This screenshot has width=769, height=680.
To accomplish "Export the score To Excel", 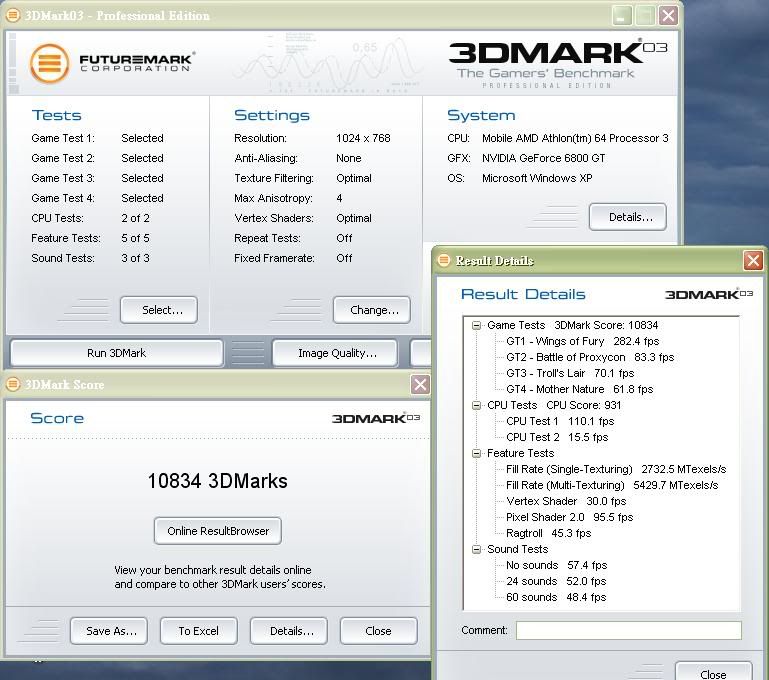I will 199,631.
